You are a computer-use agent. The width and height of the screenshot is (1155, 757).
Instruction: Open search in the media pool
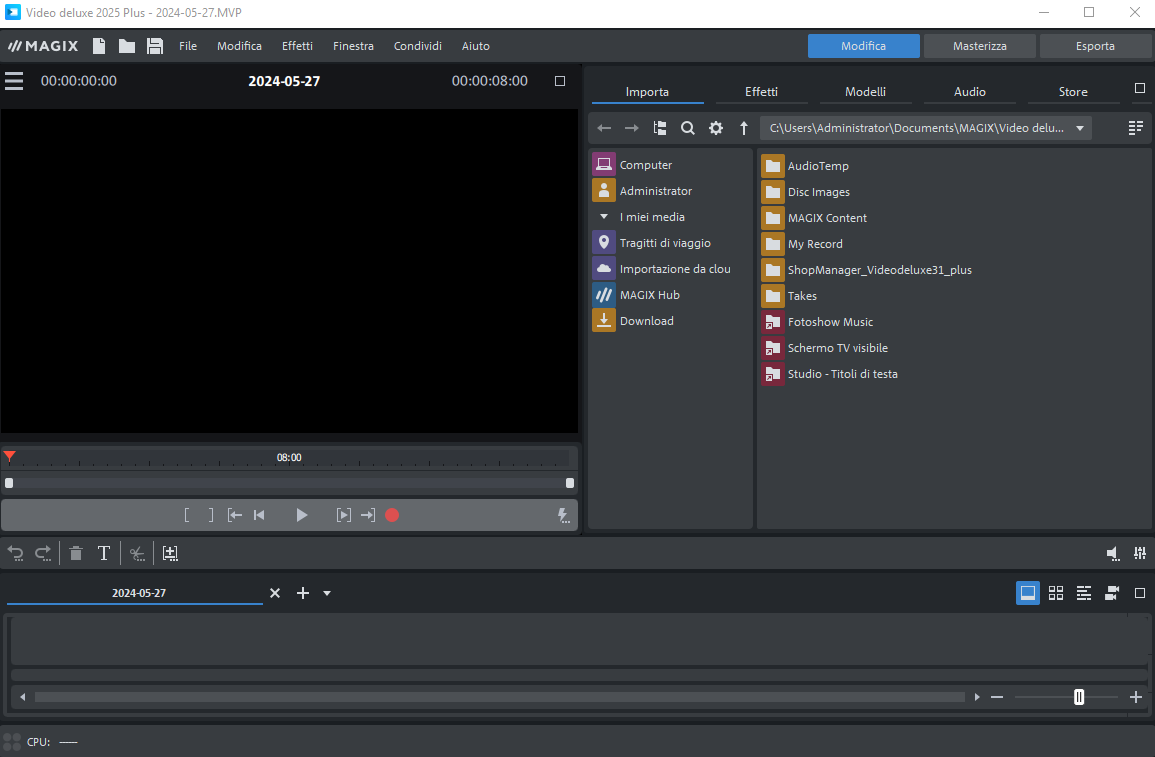pyautogui.click(x=688, y=128)
